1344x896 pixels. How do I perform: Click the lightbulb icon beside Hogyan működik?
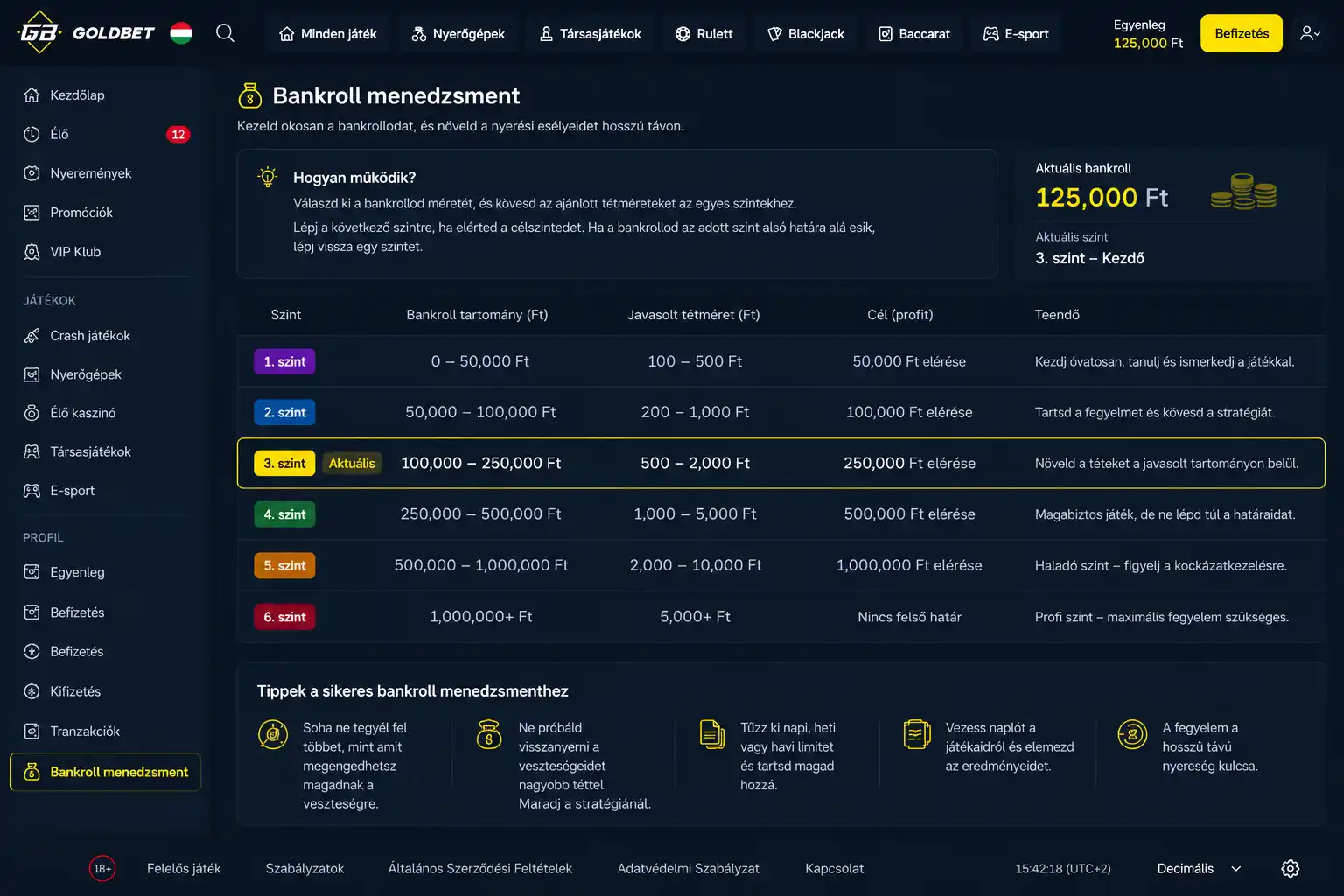(x=268, y=177)
